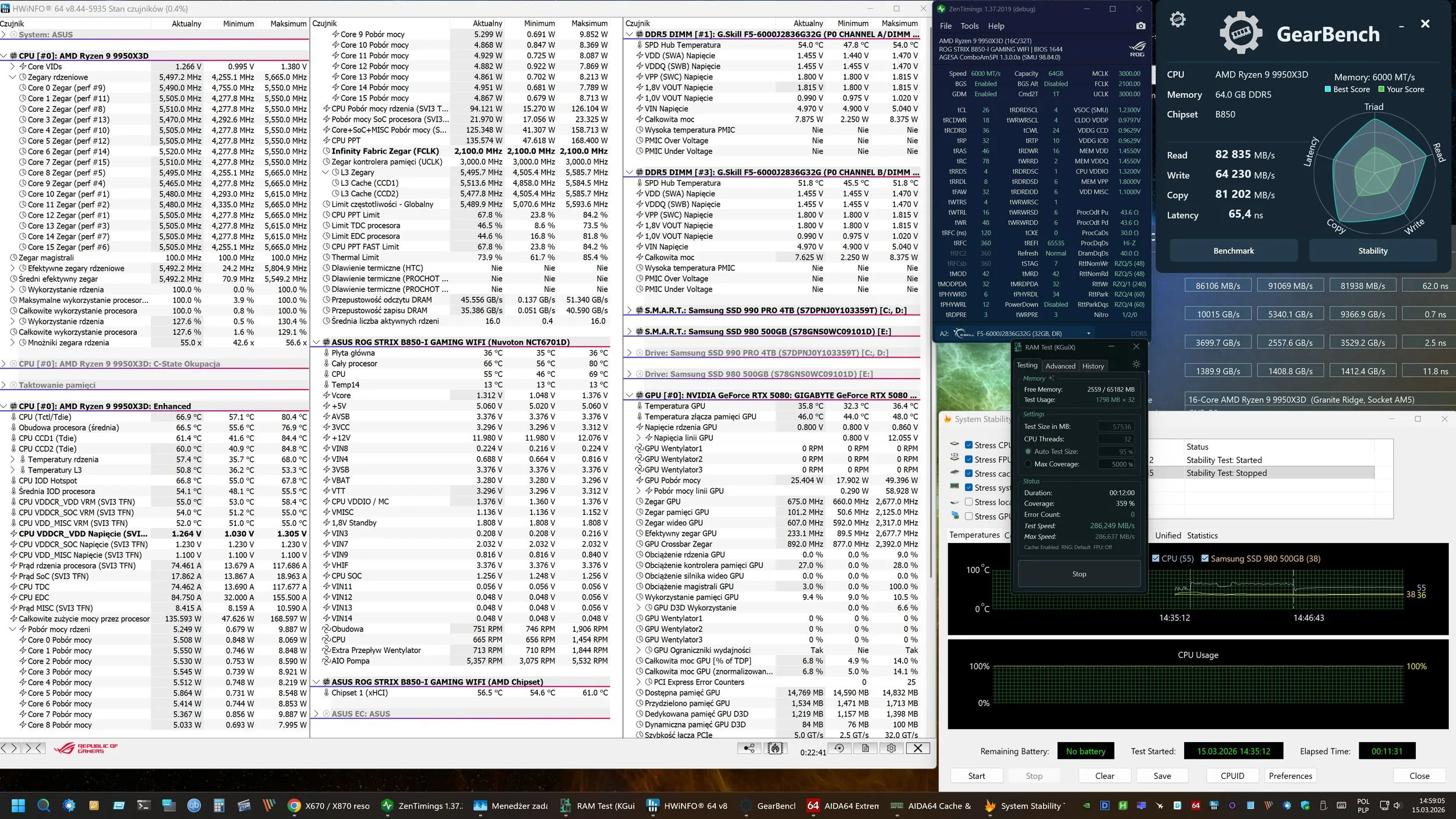The width and height of the screenshot is (1456, 819).
Task: Open Windows taskbar search
Action: tap(44, 806)
